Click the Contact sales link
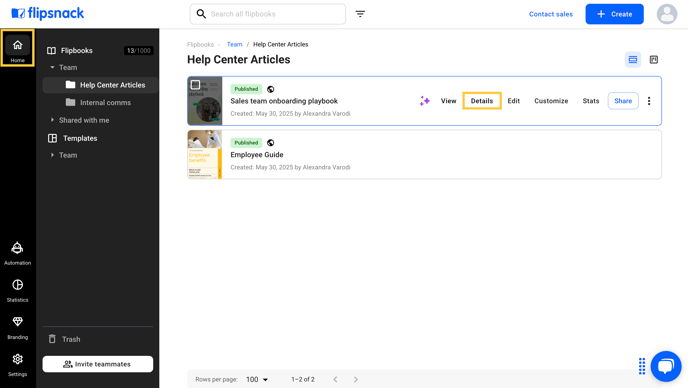The width and height of the screenshot is (688, 388). tap(551, 14)
